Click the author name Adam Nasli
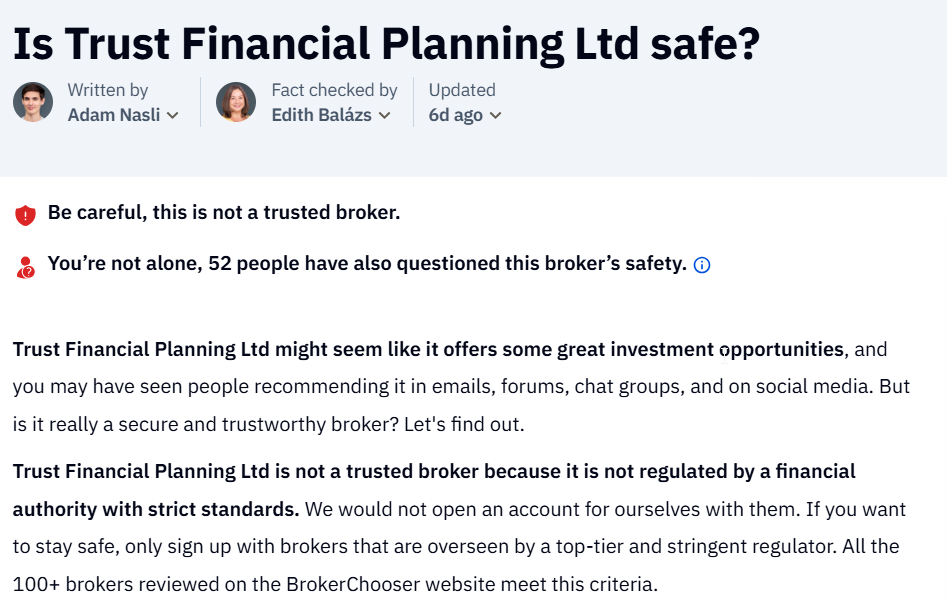The height and width of the screenshot is (603, 947). (x=114, y=115)
